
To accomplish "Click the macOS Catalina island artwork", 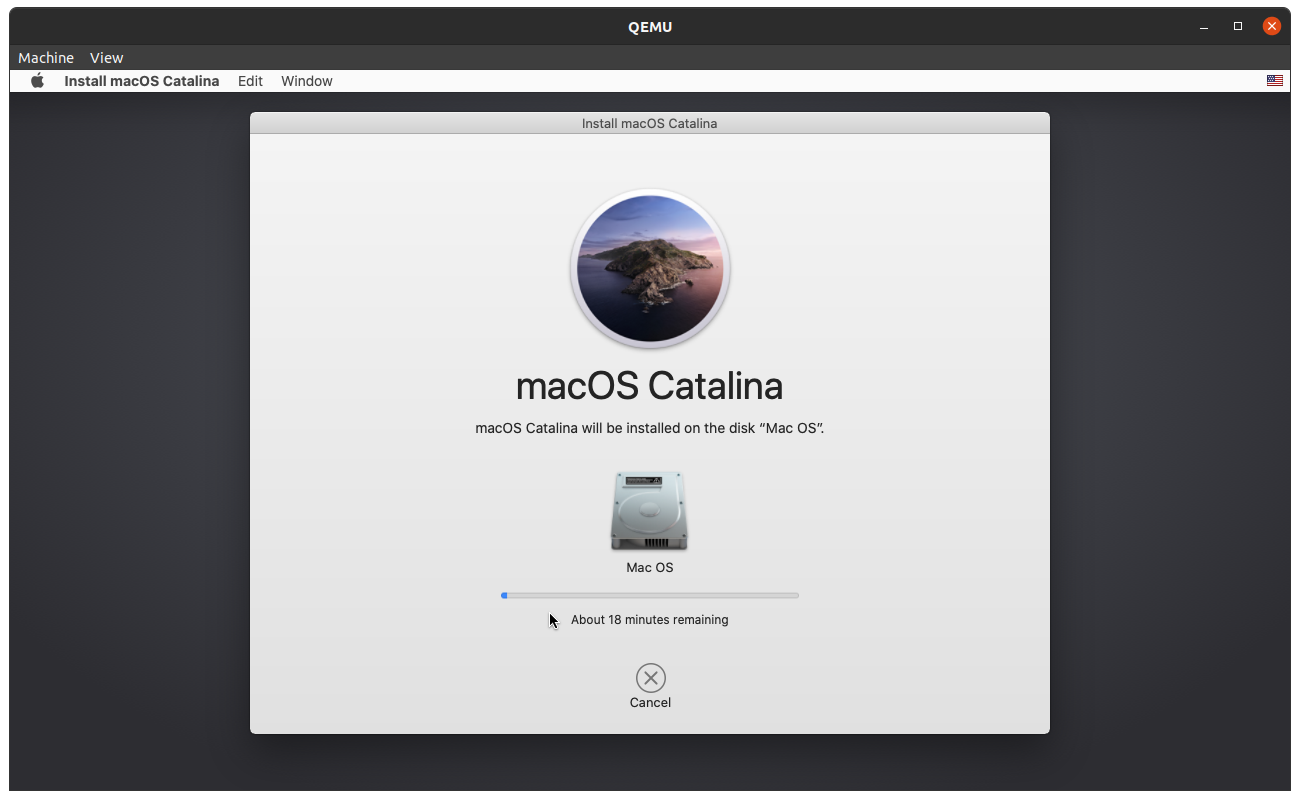I will [650, 269].
